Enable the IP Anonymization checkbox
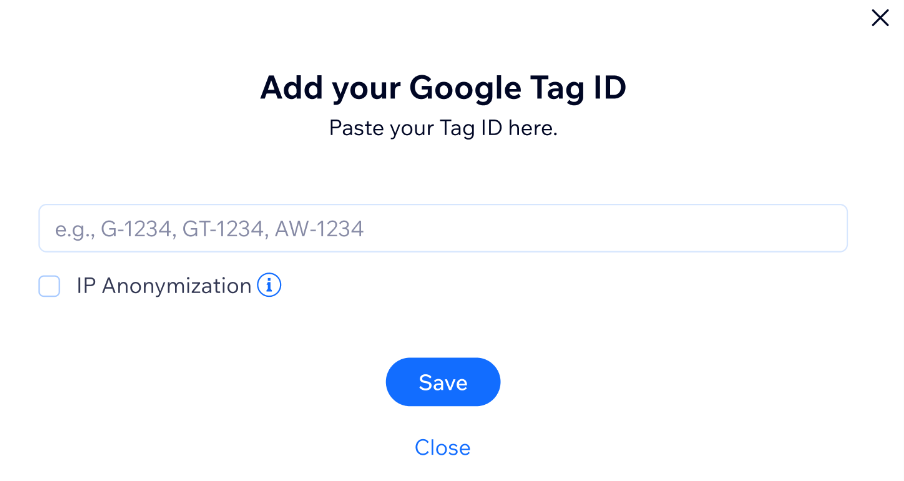This screenshot has height=481, width=904. (50, 286)
